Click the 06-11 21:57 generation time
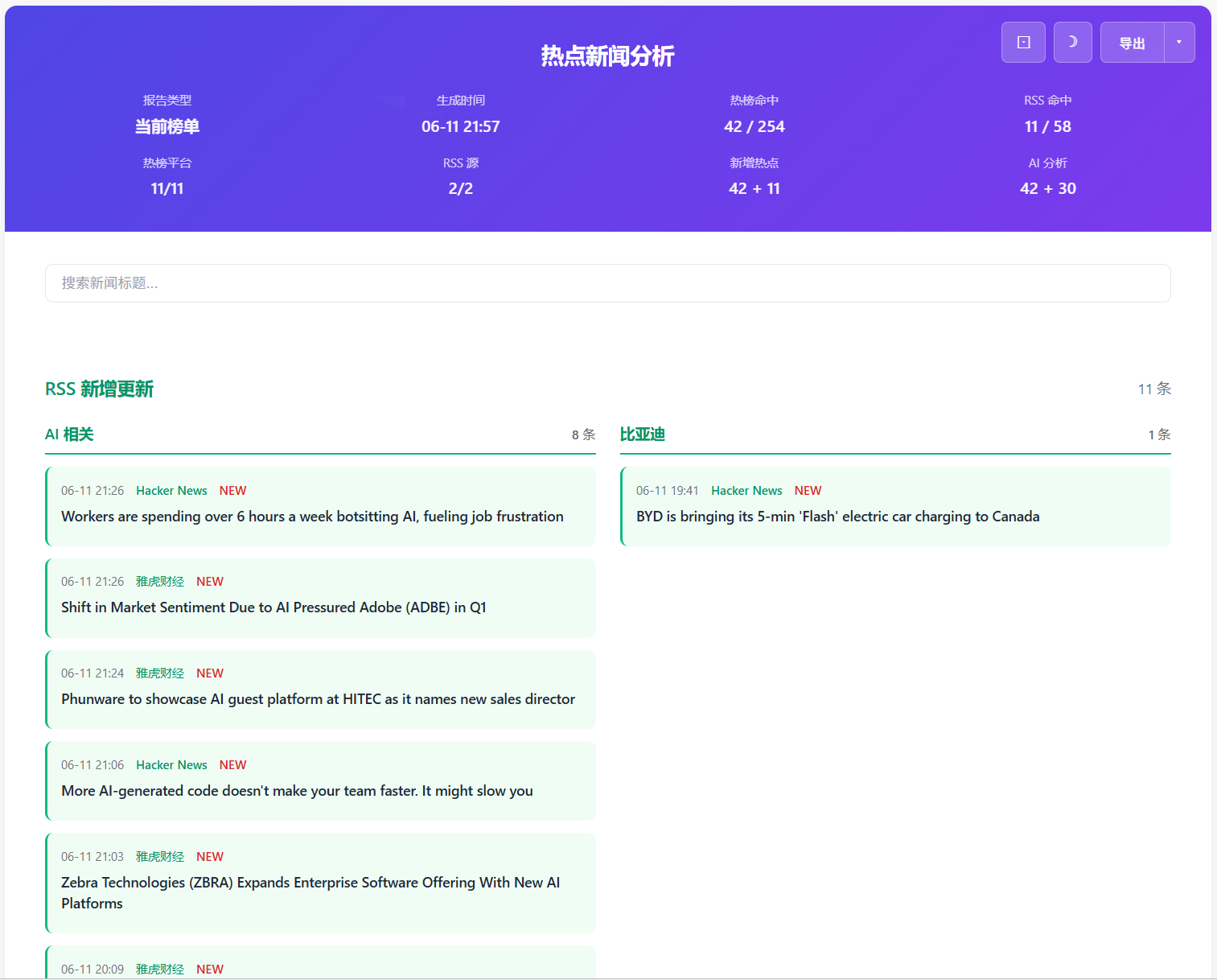Image resolution: width=1217 pixels, height=980 pixels. coord(461,126)
